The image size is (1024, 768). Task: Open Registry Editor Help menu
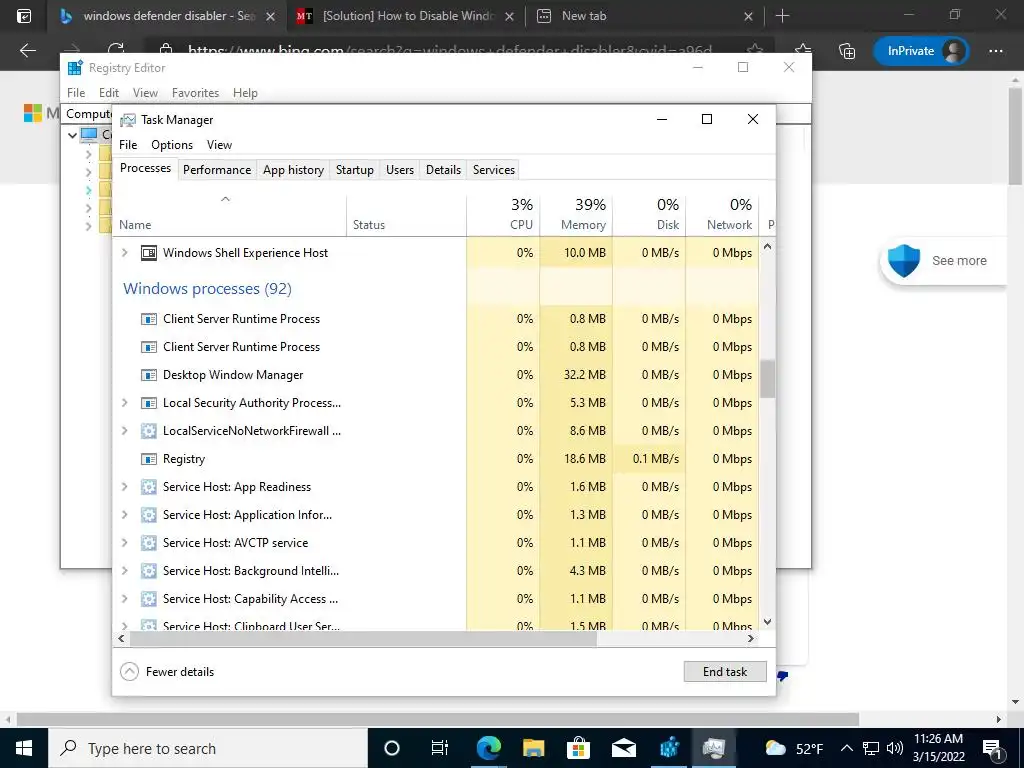click(245, 93)
